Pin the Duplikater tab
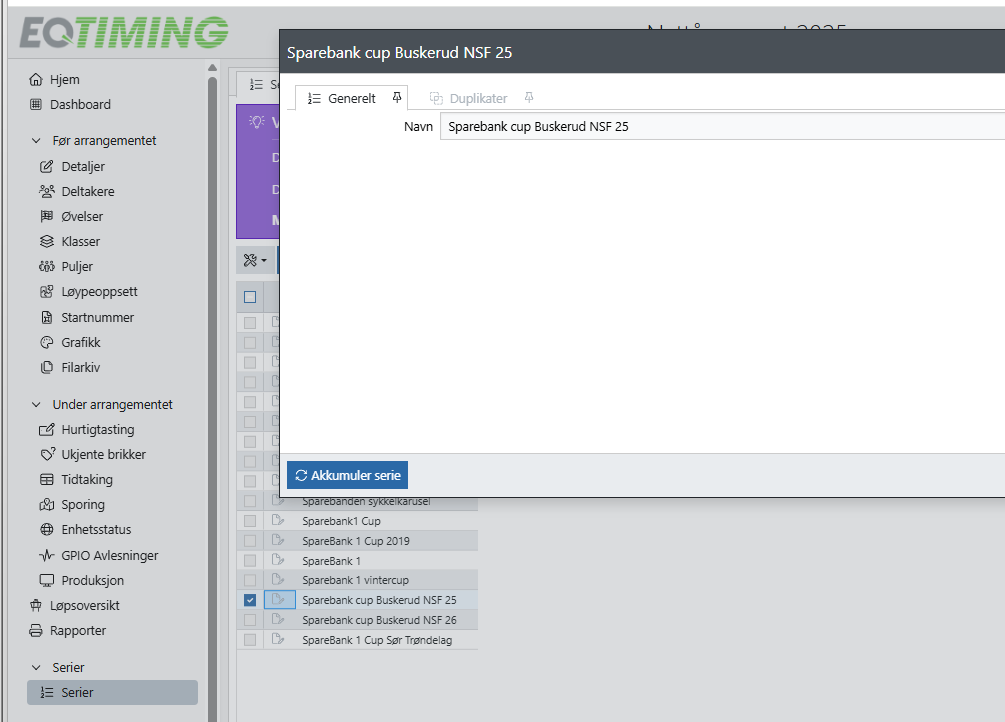The height and width of the screenshot is (722, 1005). [529, 97]
